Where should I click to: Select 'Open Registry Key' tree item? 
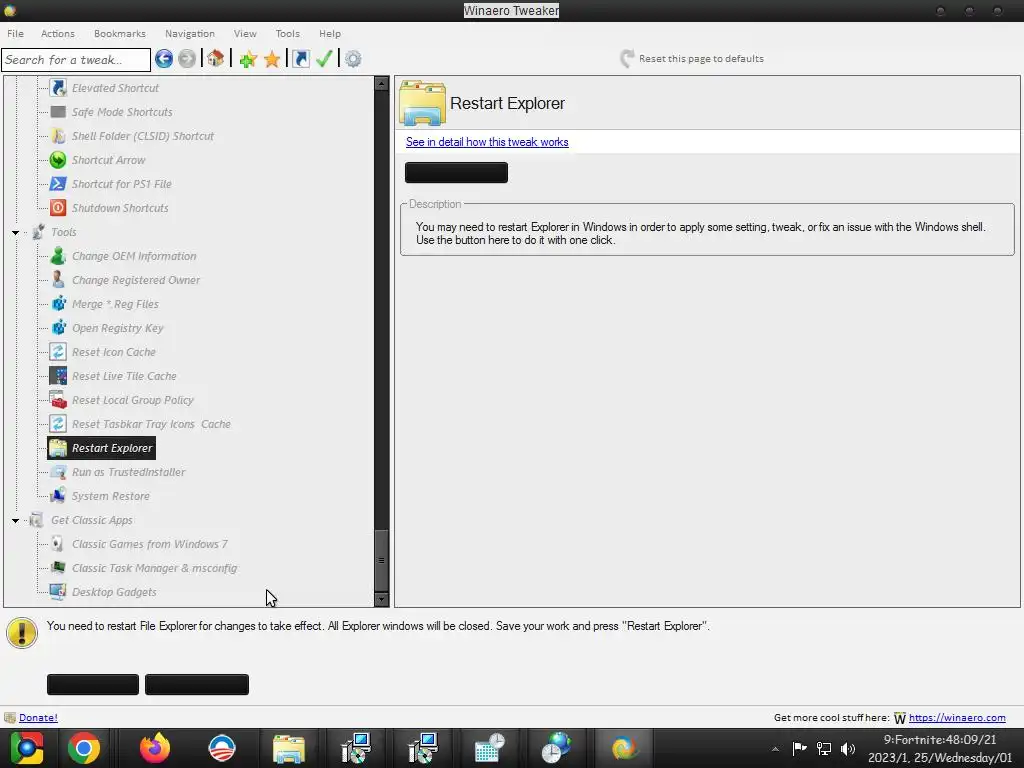[x=118, y=328]
